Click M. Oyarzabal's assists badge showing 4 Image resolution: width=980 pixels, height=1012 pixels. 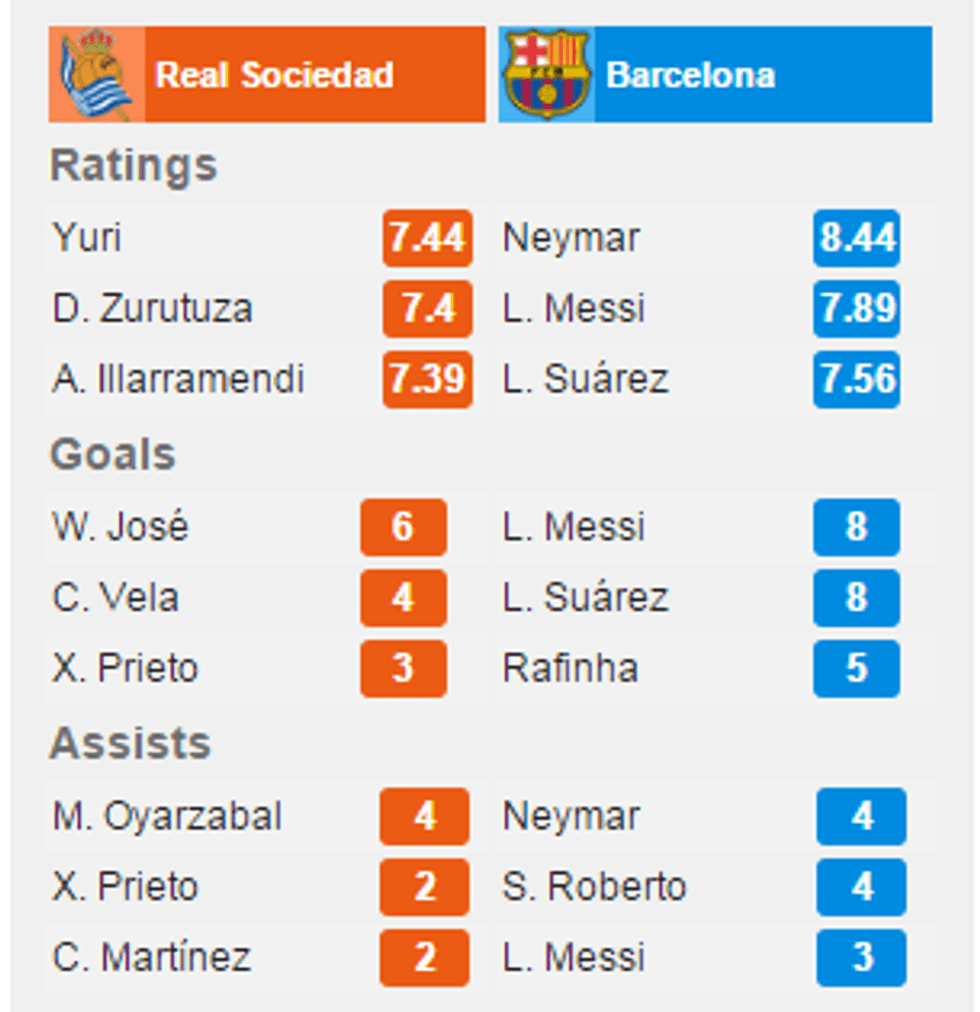point(423,816)
